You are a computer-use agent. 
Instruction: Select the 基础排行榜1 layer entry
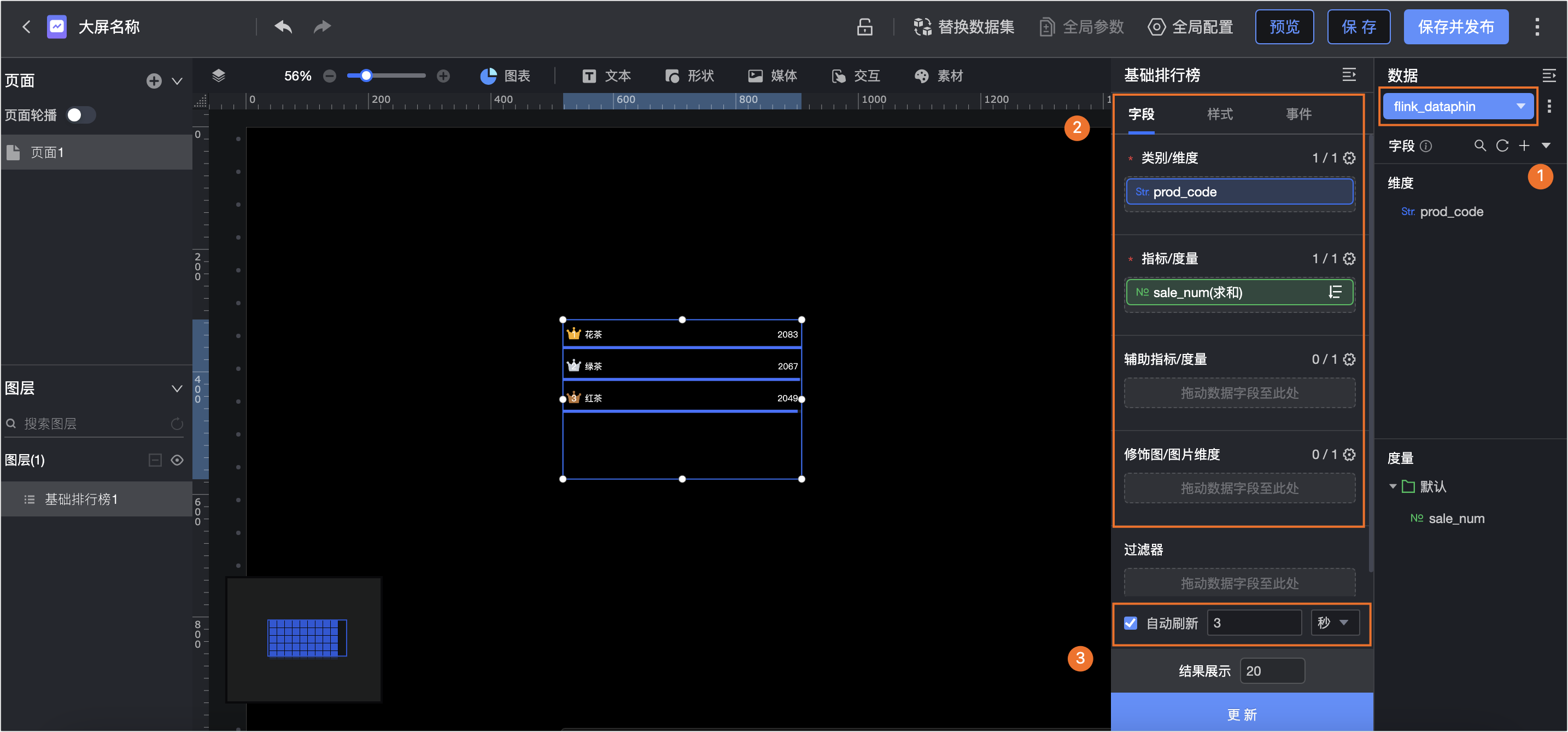click(80, 499)
